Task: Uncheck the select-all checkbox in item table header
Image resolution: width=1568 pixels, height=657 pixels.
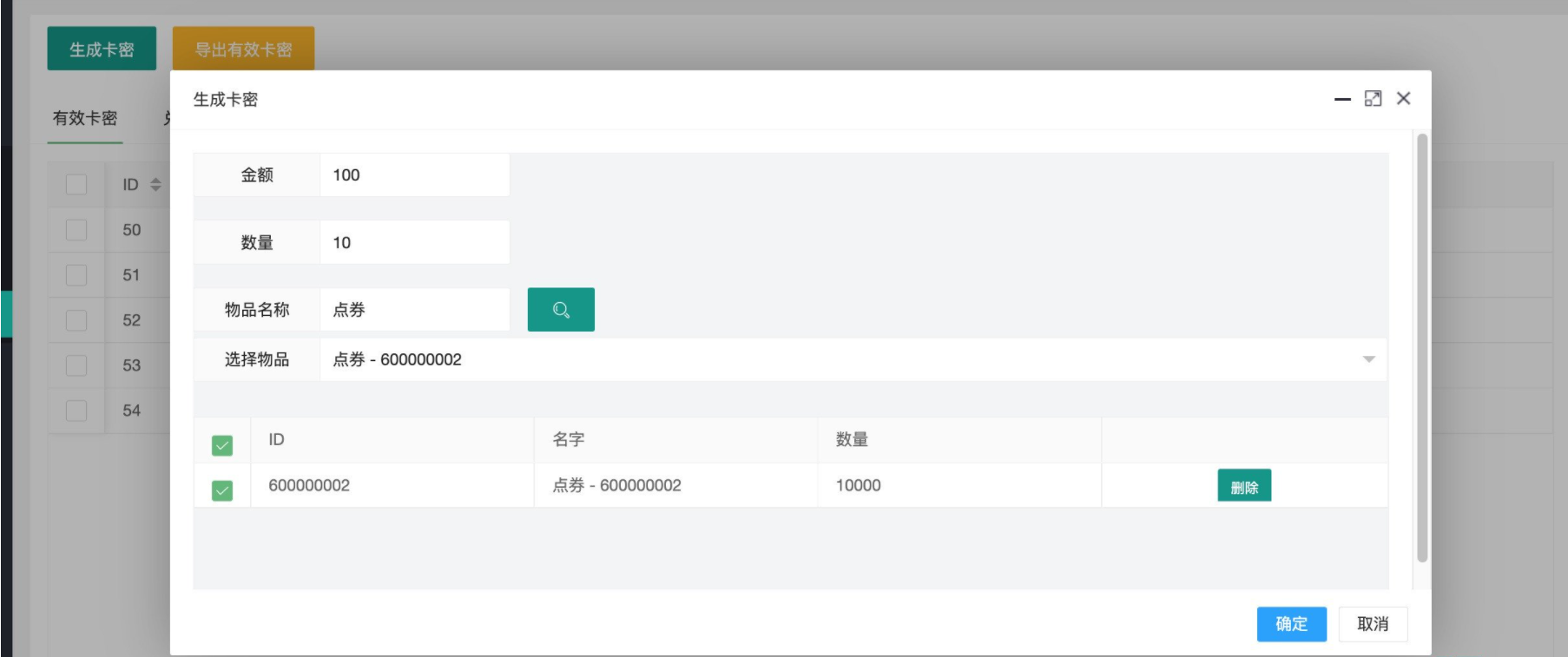Action: pyautogui.click(x=222, y=445)
